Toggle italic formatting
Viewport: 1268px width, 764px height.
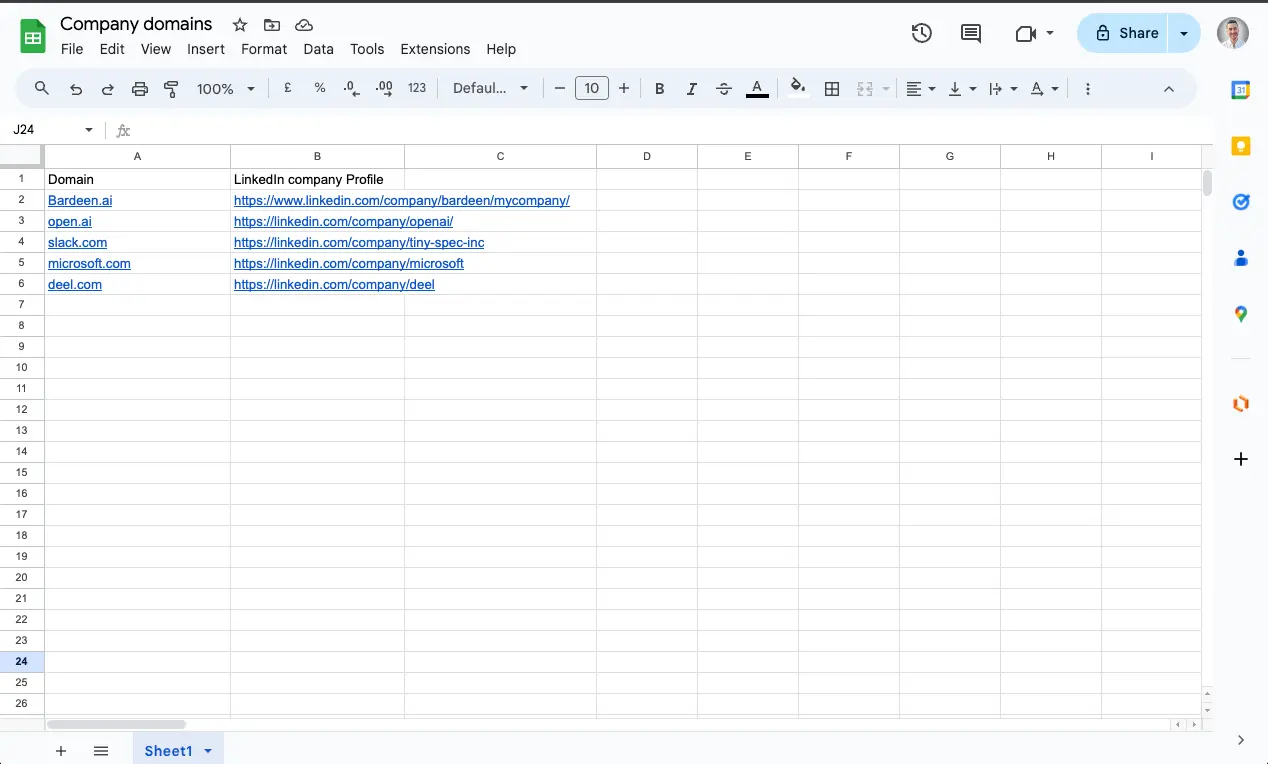691,89
